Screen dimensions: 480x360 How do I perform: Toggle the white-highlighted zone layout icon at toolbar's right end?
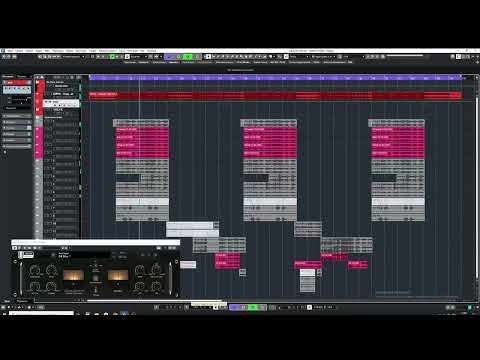(x=458, y=57)
